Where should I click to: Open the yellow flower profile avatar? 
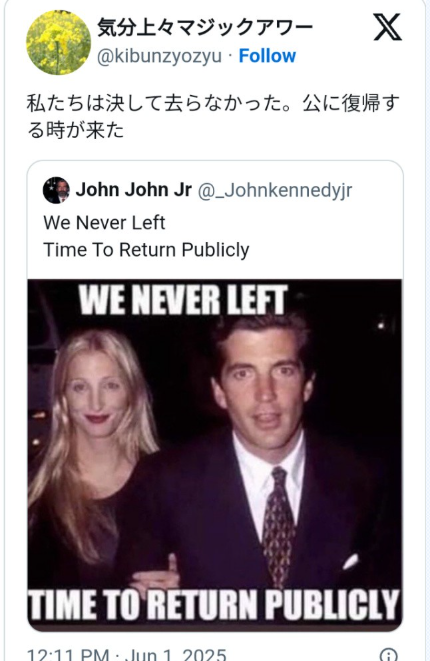58,43
